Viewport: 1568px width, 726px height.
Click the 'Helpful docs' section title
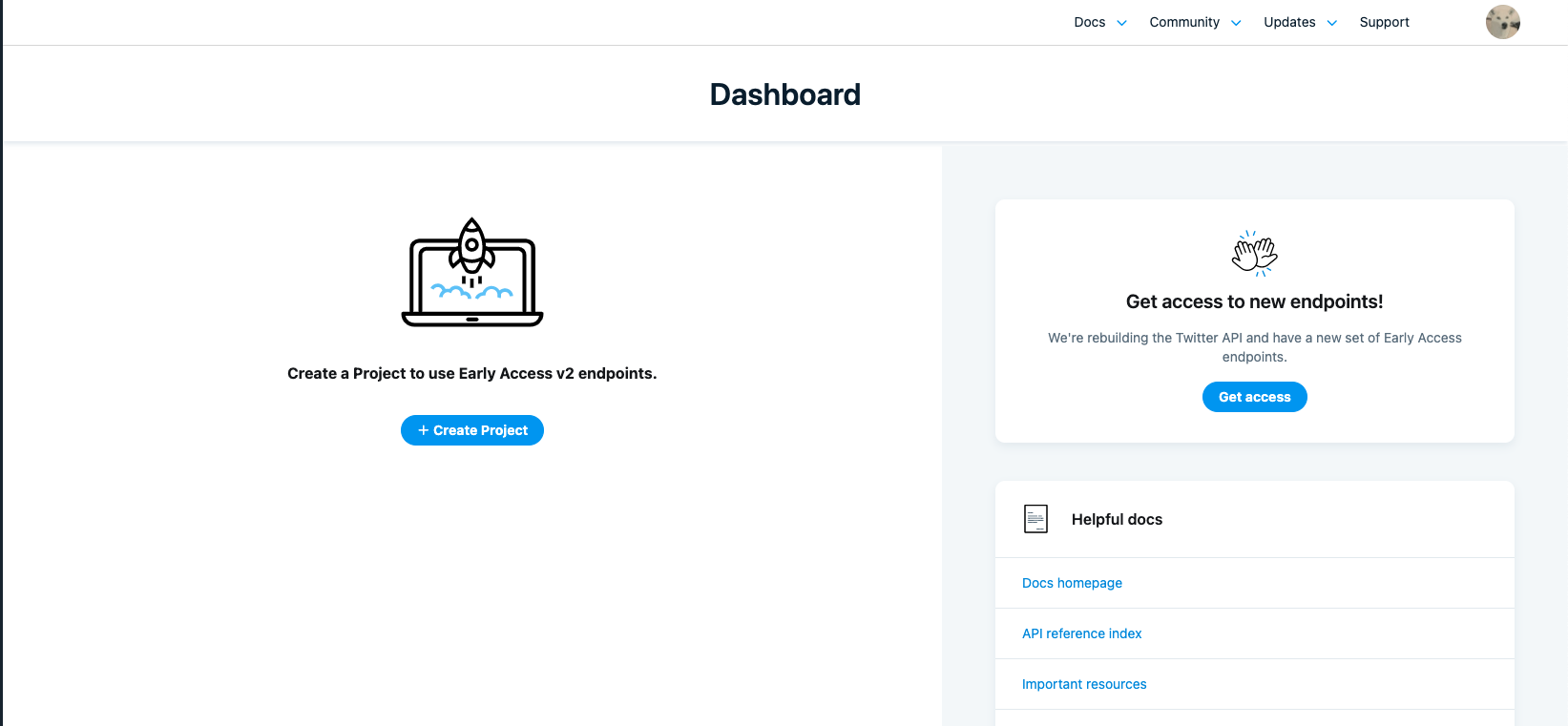click(1117, 519)
